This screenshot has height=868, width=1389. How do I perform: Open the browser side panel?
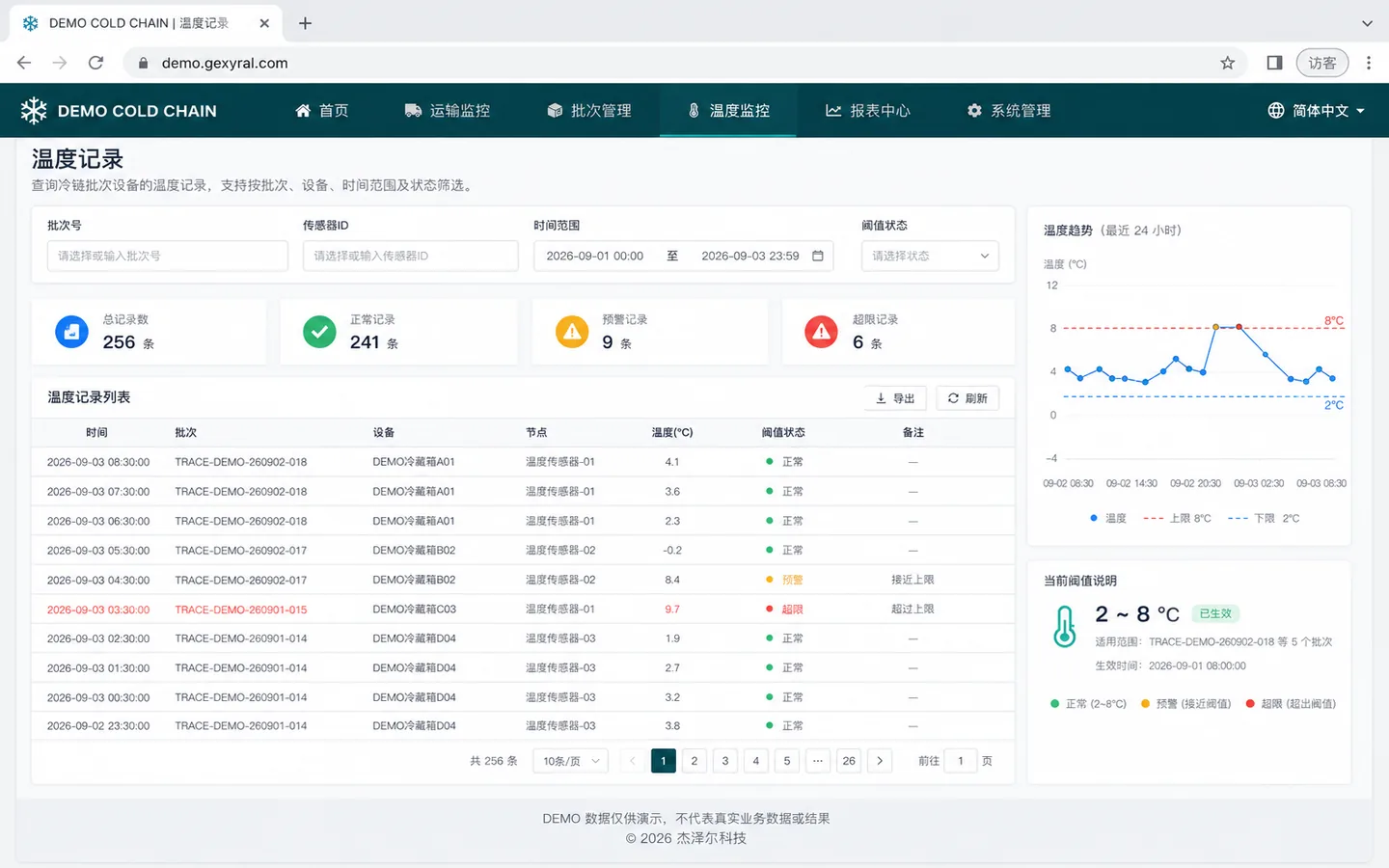pos(1274,63)
